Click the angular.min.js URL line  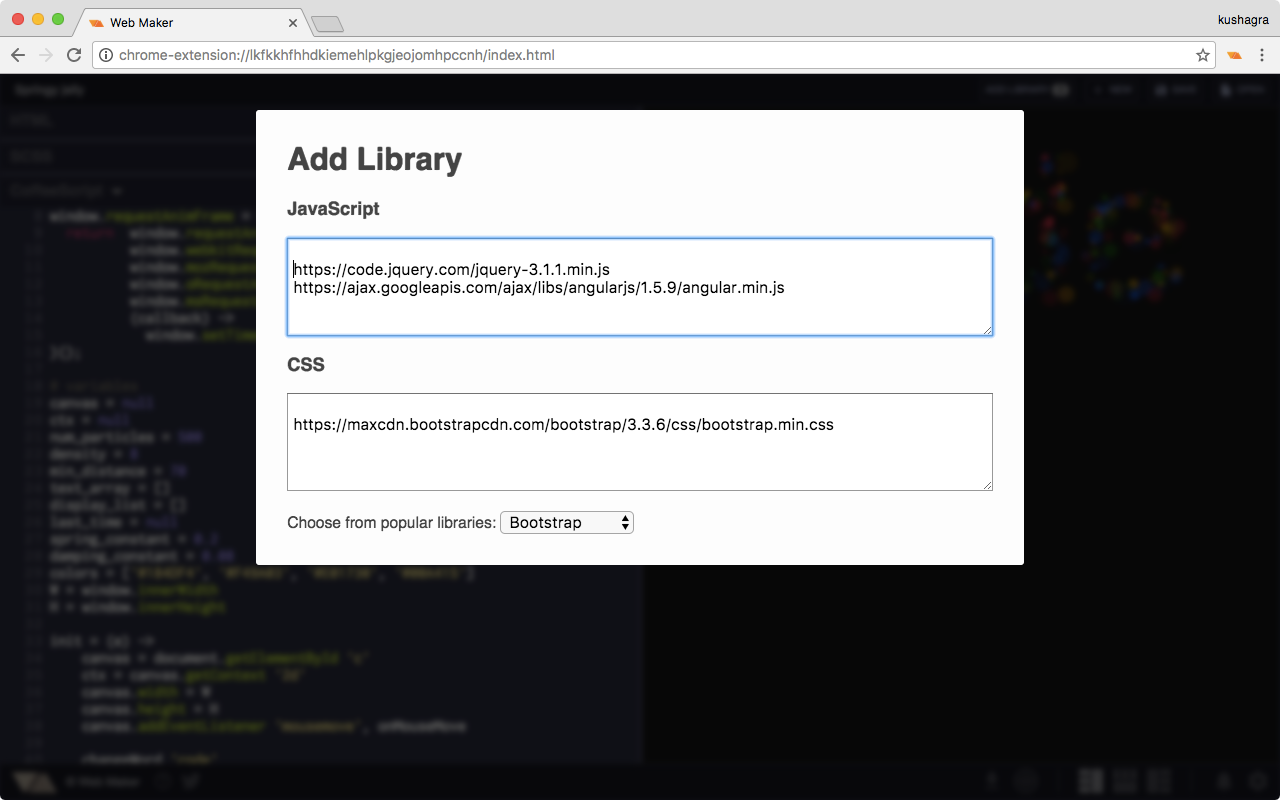pyautogui.click(x=539, y=288)
